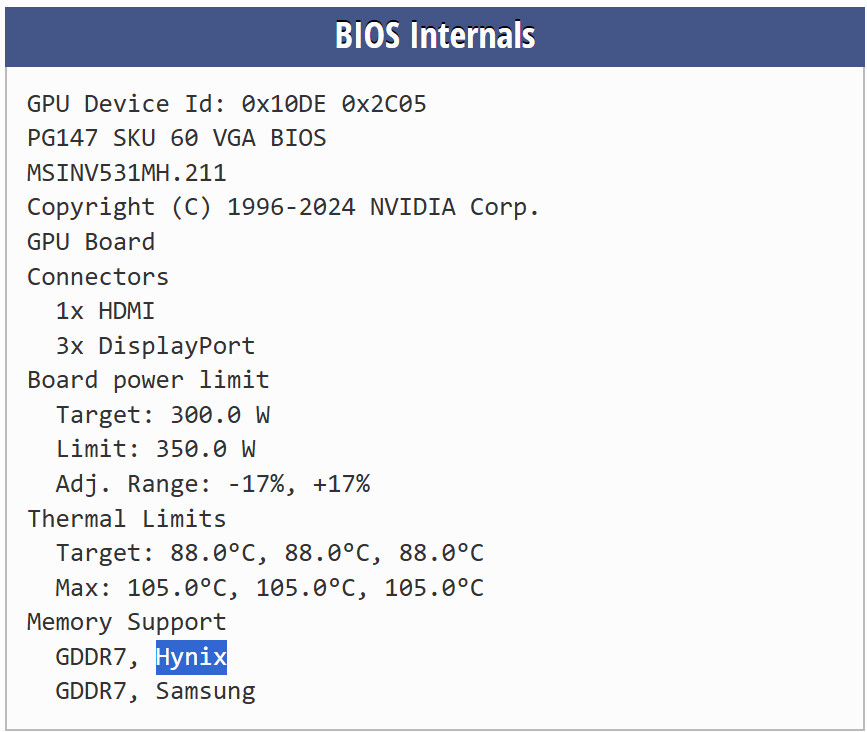Click the Memory Support heading

pyautogui.click(x=127, y=623)
